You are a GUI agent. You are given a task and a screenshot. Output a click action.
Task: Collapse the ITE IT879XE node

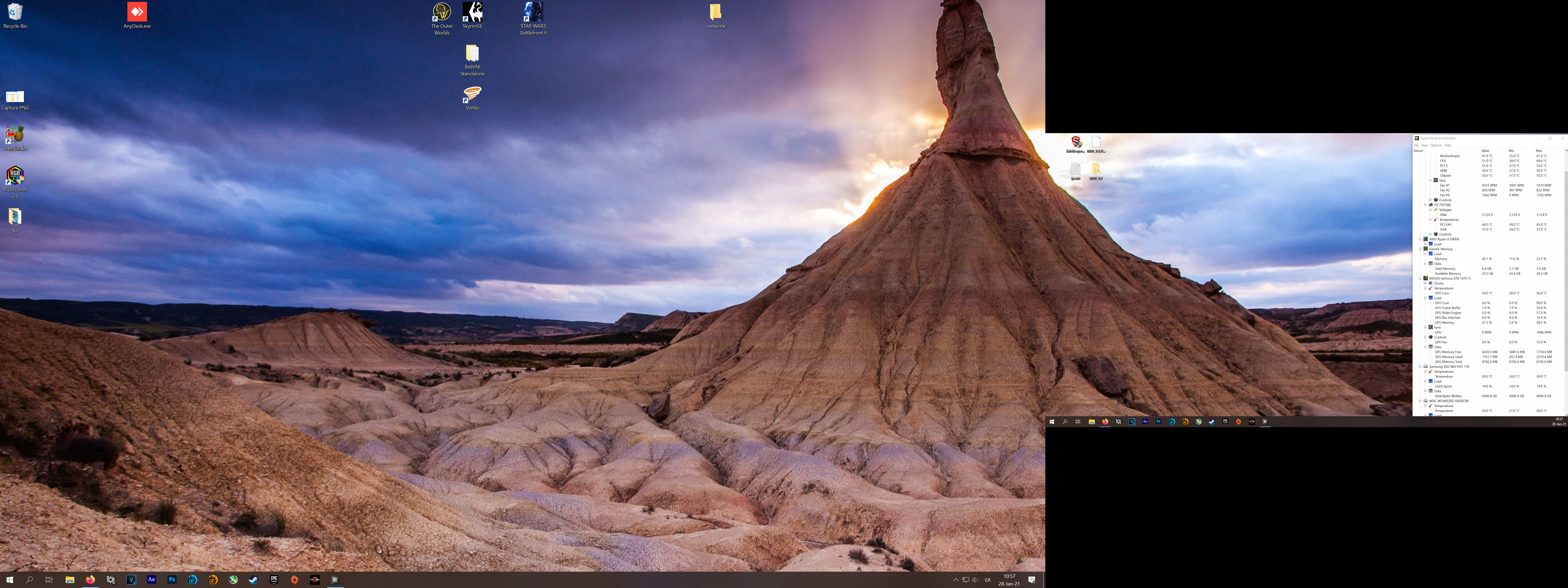[1425, 205]
